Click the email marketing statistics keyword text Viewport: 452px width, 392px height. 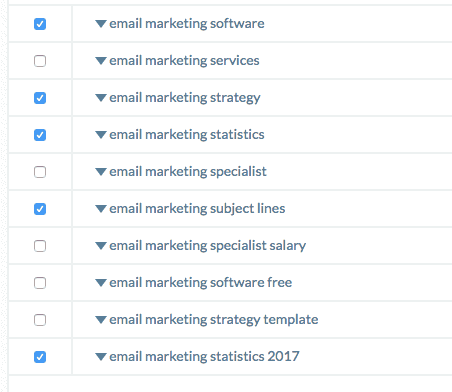point(187,135)
